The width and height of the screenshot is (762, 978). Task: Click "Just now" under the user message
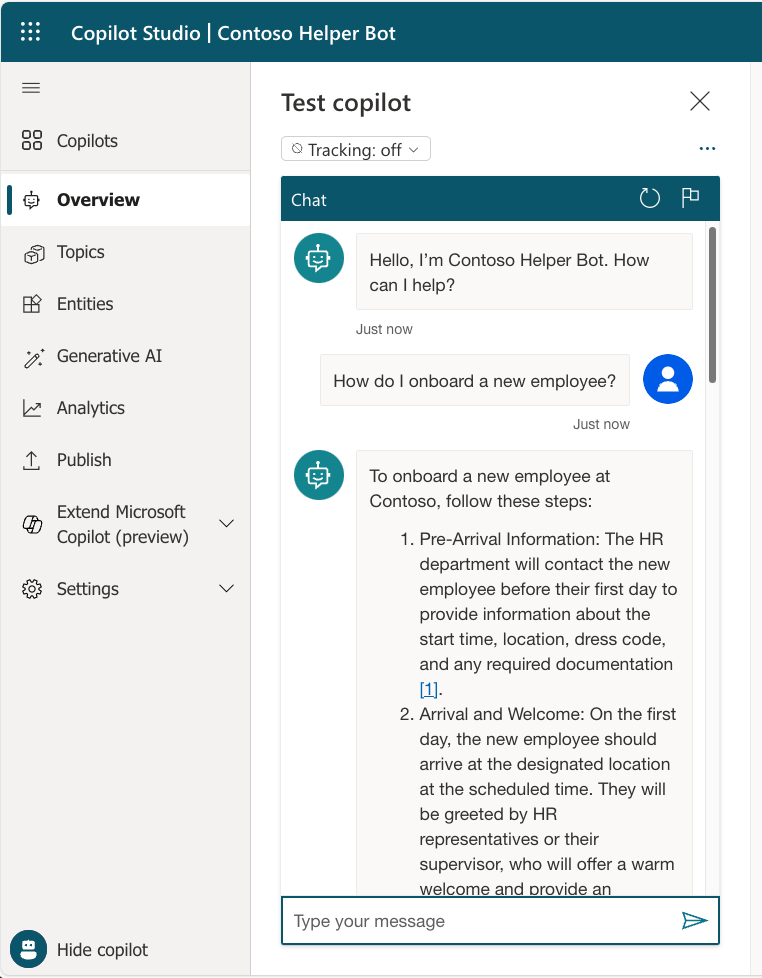pos(601,424)
